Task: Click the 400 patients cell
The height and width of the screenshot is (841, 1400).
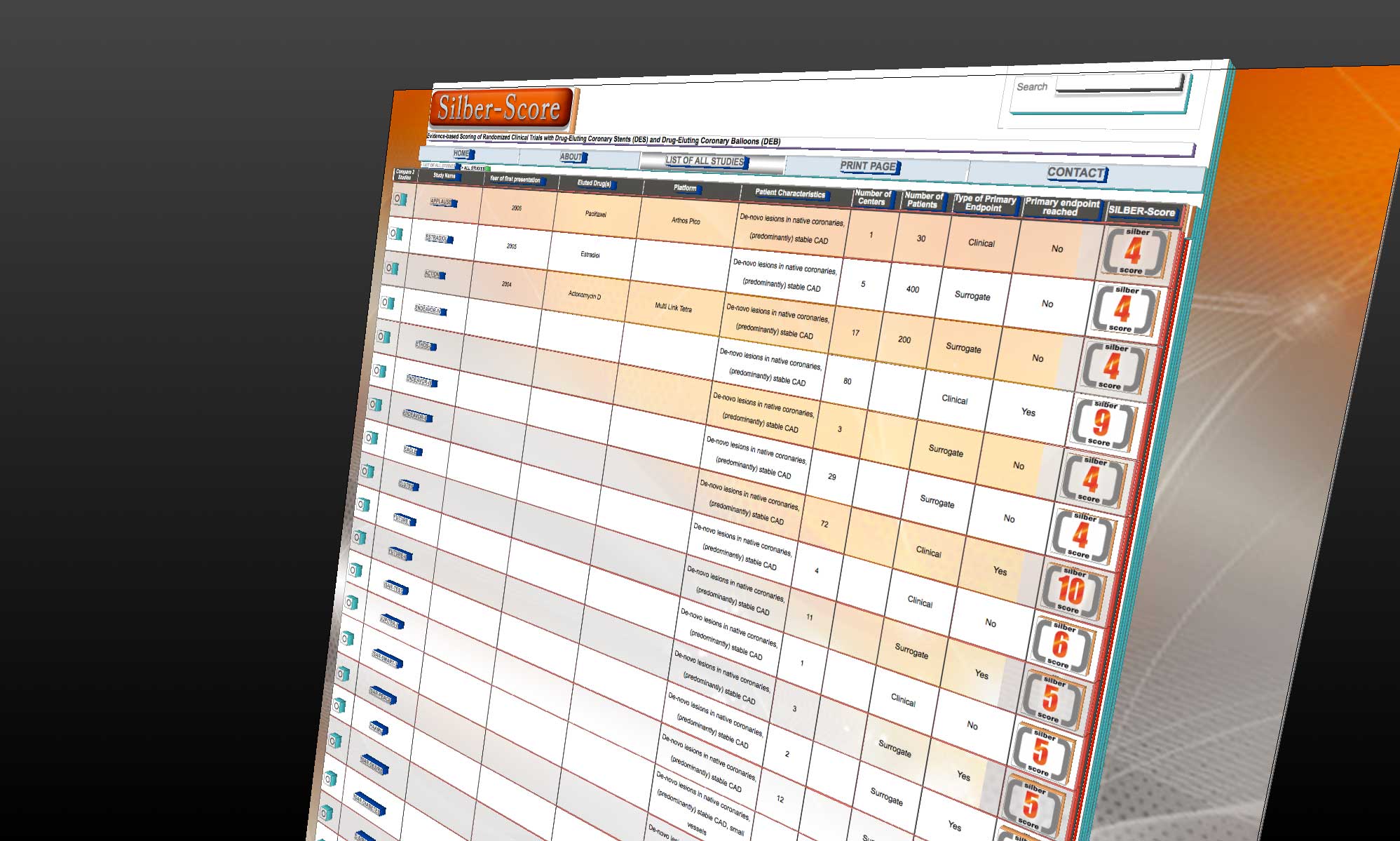Action: [913, 289]
